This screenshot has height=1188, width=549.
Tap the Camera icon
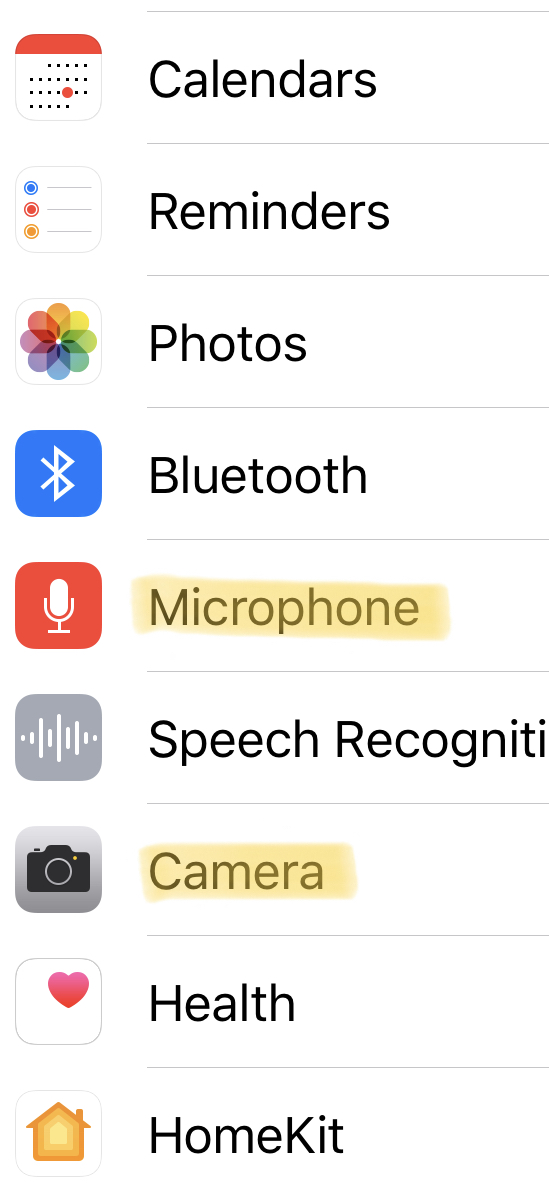coord(58,869)
